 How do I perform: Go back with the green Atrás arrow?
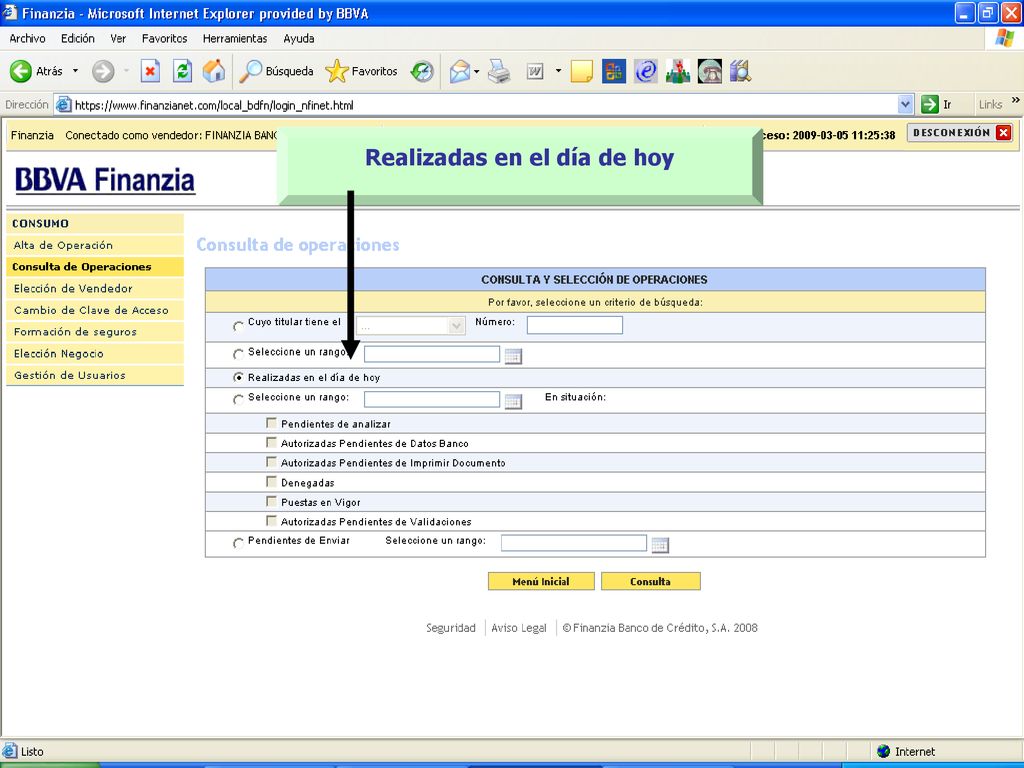(20, 71)
